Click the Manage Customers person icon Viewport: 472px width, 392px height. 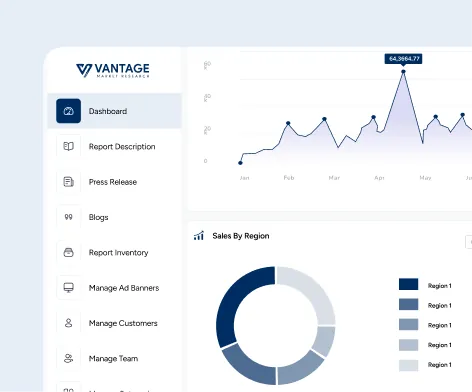coord(68,323)
